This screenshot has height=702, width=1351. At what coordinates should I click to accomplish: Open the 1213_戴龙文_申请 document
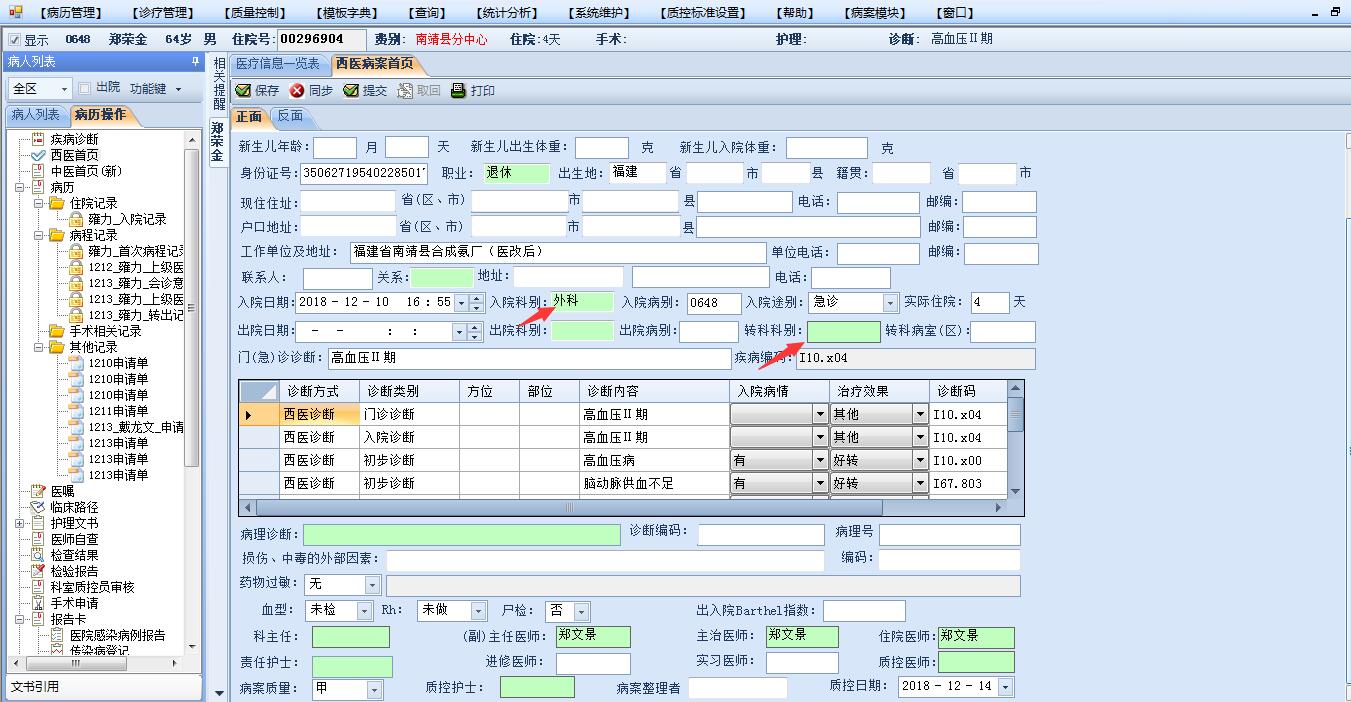click(135, 427)
